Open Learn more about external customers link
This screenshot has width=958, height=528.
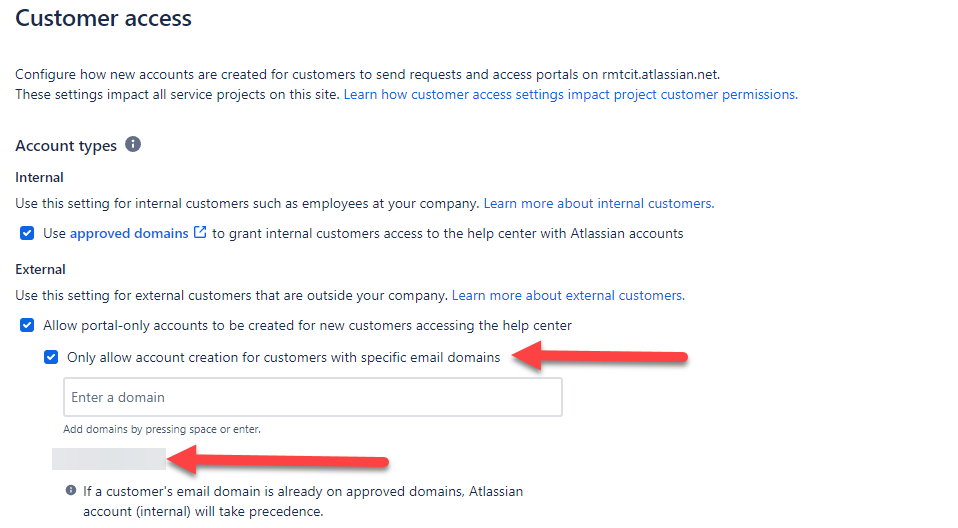[568, 295]
